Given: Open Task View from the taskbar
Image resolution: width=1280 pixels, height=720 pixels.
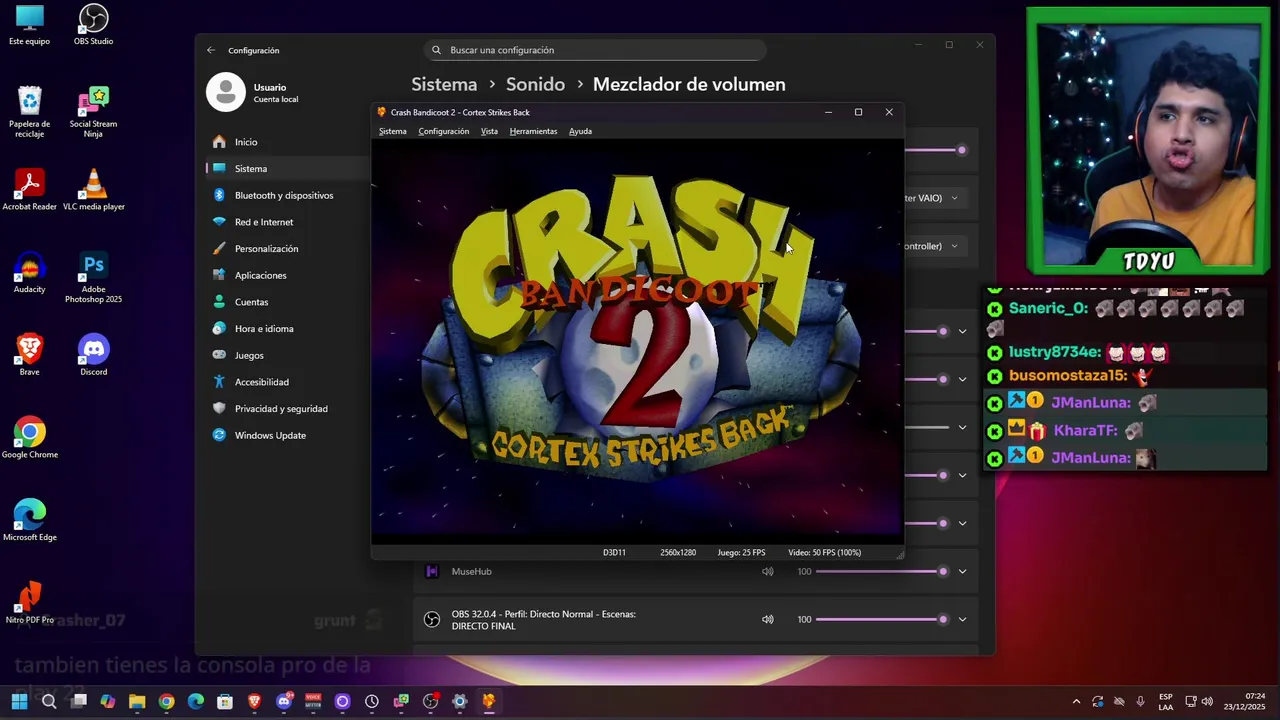Looking at the screenshot, I should 78,701.
